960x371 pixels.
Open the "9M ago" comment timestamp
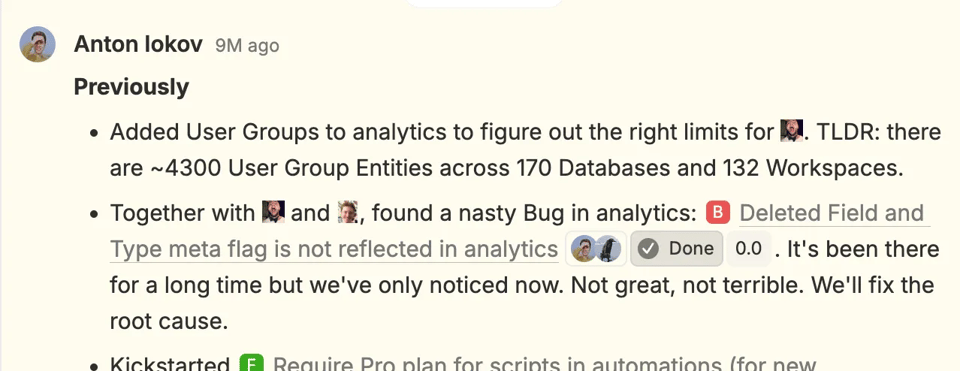click(247, 46)
